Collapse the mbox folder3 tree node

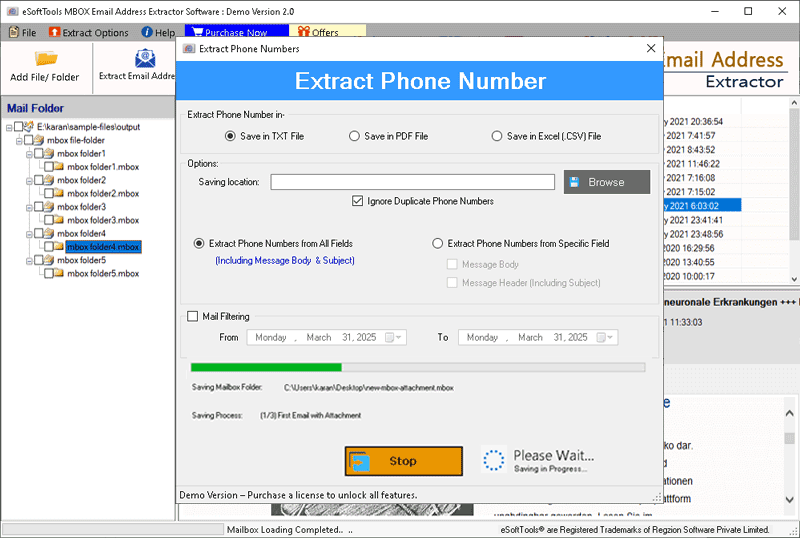(x=29, y=207)
